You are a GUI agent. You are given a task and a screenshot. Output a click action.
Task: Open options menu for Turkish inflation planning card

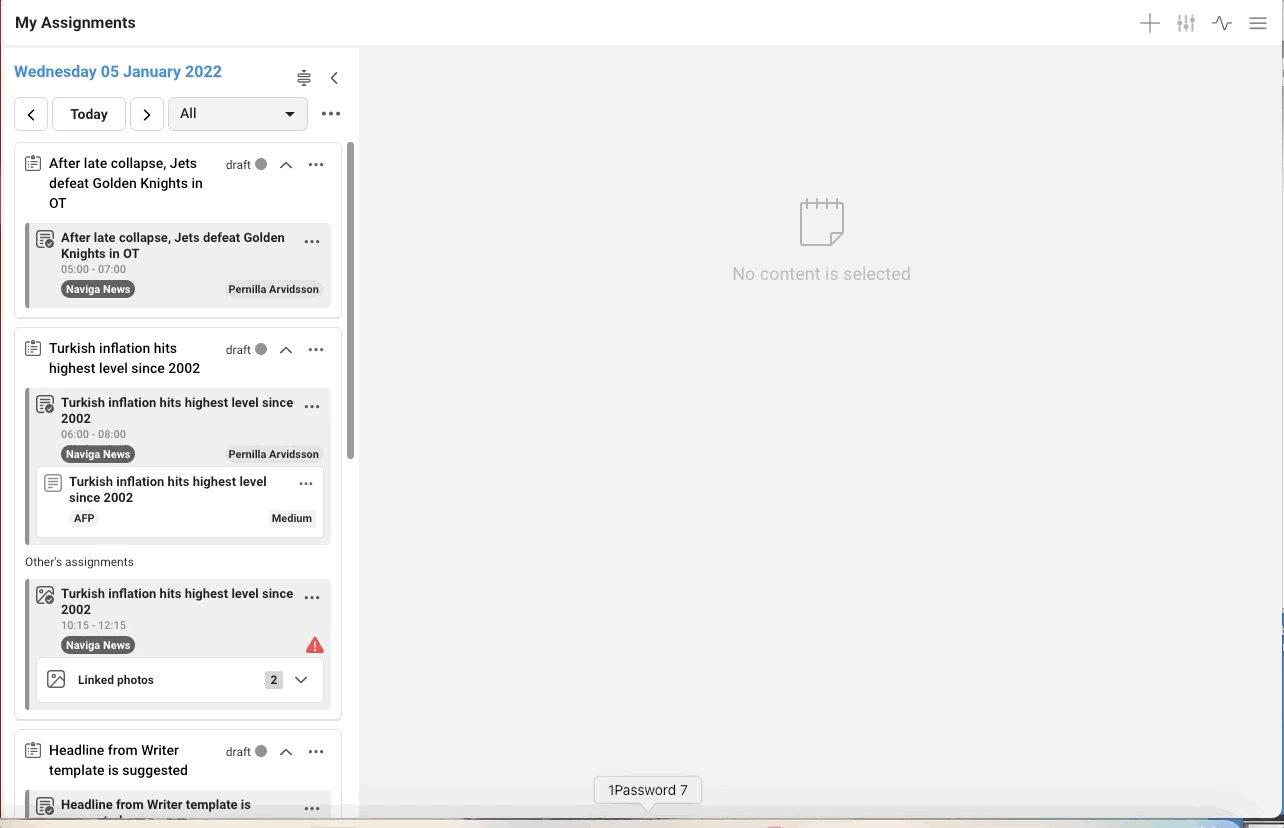click(316, 350)
